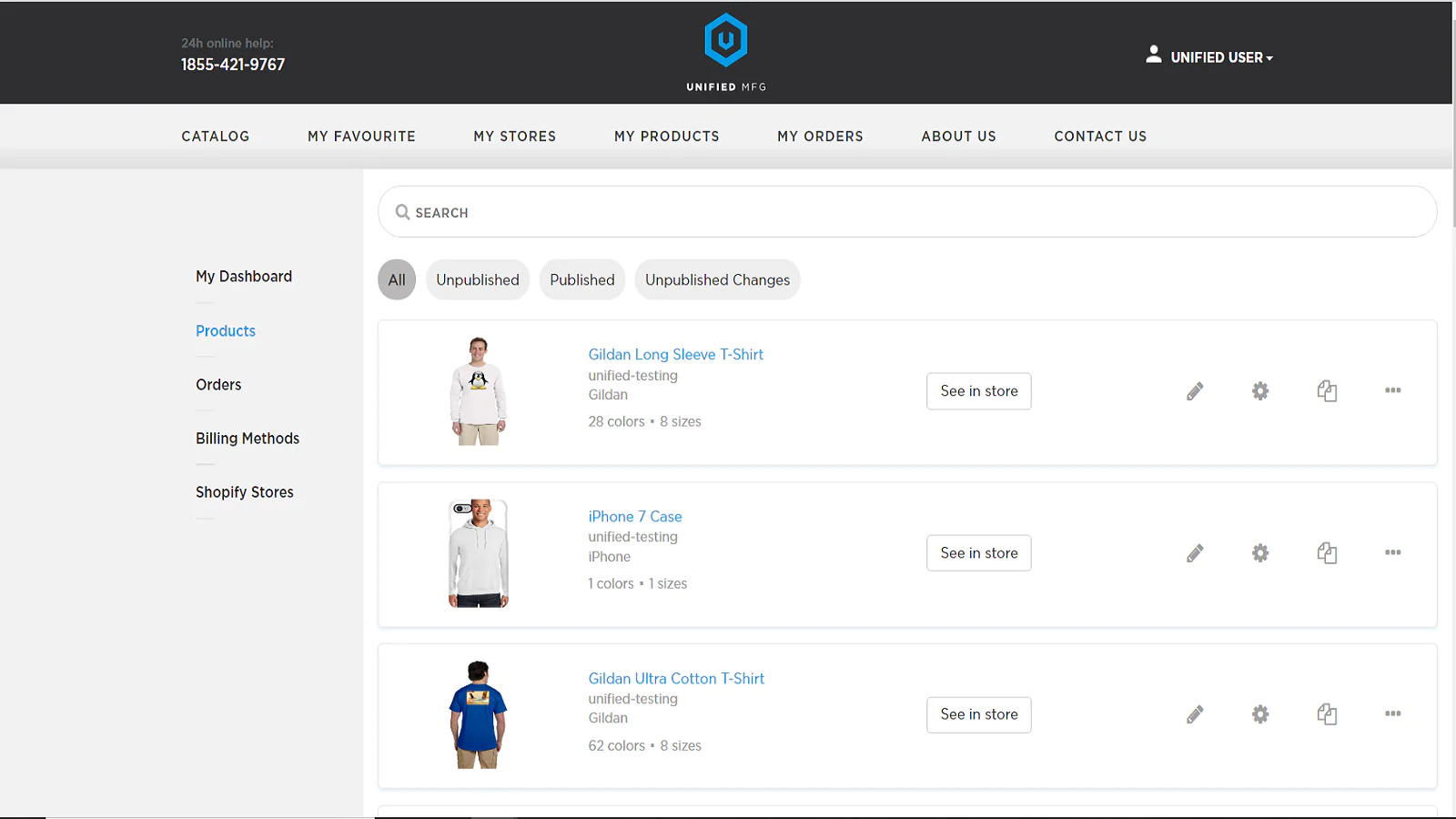
Task: Click the edit pencil for Gildan Long Sleeve T-Shirt
Action: [1195, 391]
